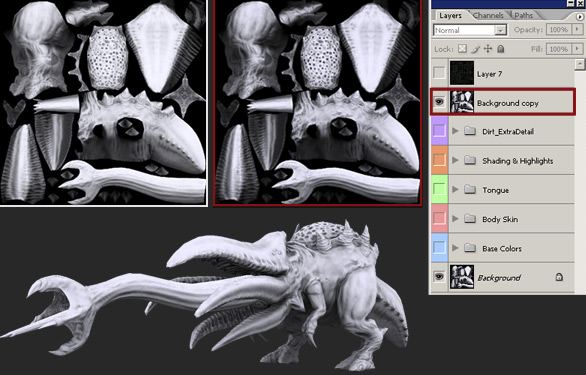Select the 'Body Skin' group name
Viewport: 586px width, 375px height.
500,219
